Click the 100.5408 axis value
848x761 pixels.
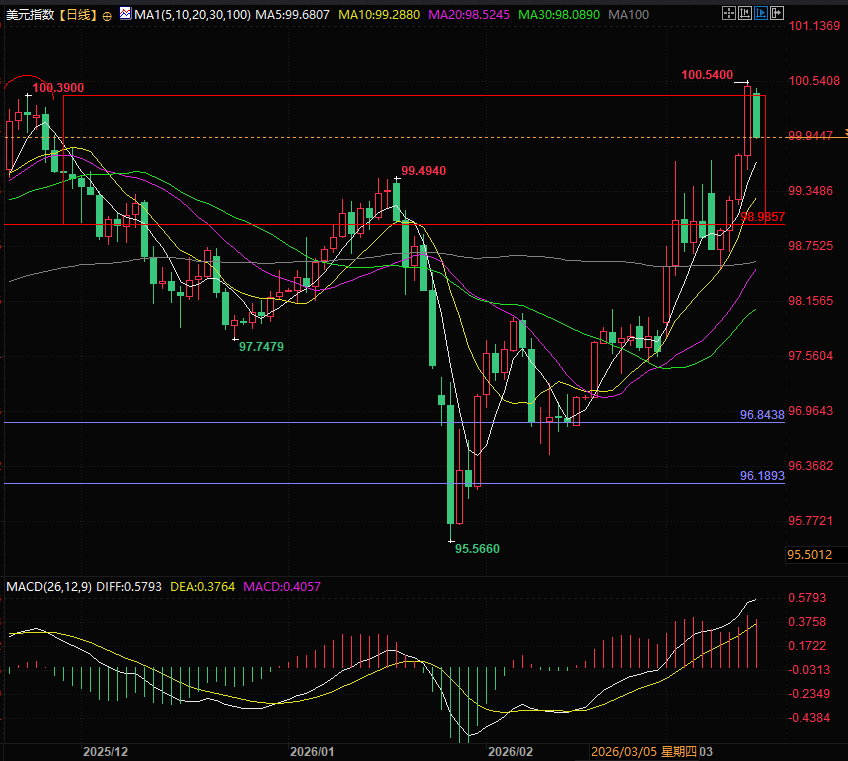814,81
